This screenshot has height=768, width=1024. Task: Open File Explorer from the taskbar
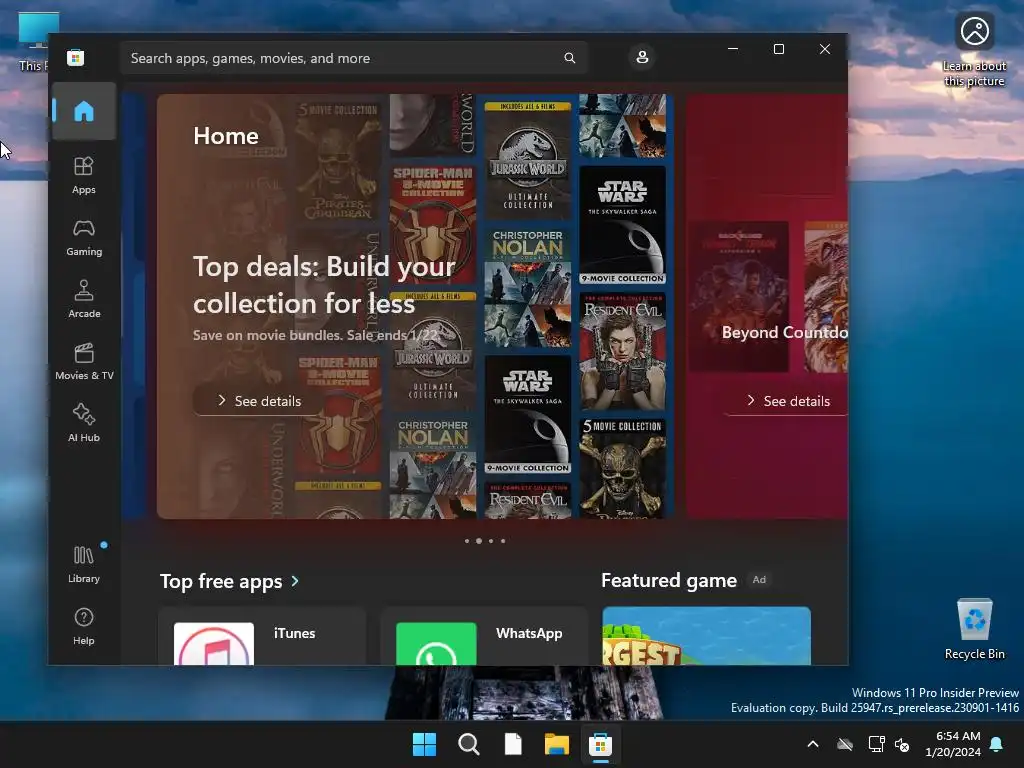pos(556,744)
